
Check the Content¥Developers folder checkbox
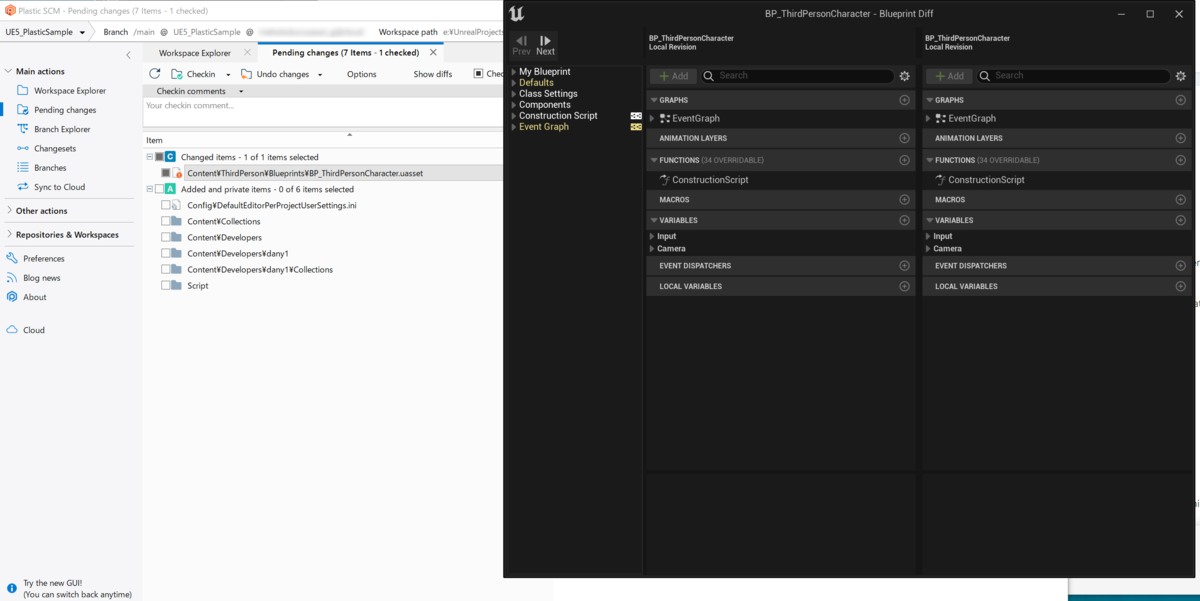coord(166,237)
